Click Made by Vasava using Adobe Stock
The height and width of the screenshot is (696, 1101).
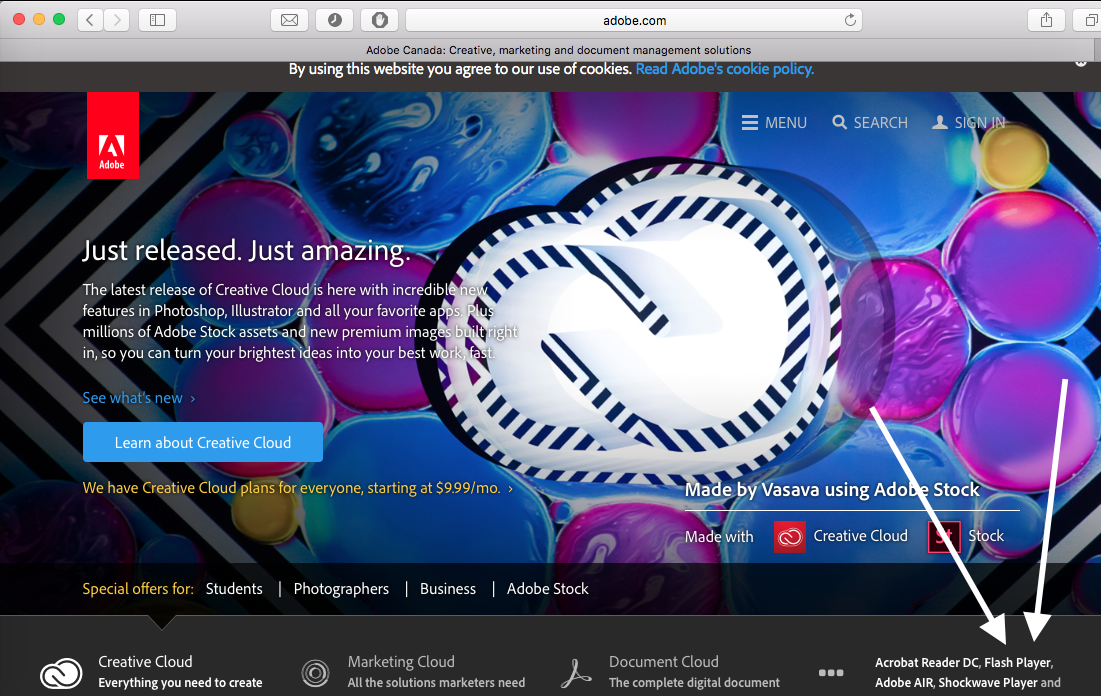pyautogui.click(x=832, y=490)
